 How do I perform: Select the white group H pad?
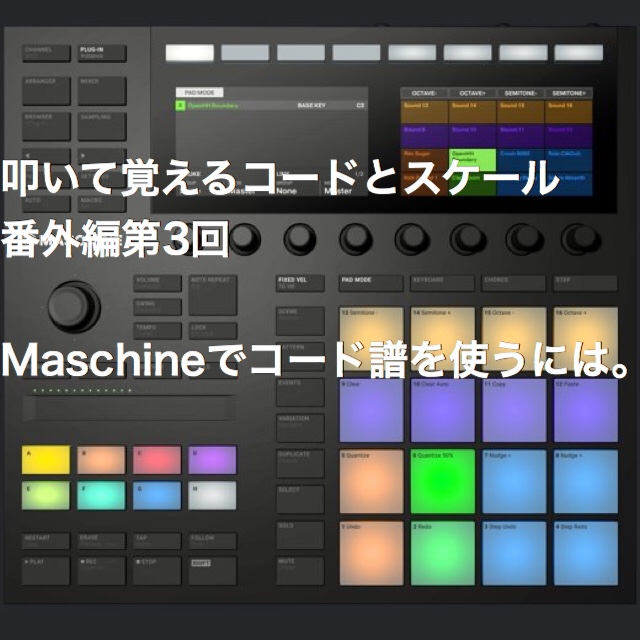212,495
